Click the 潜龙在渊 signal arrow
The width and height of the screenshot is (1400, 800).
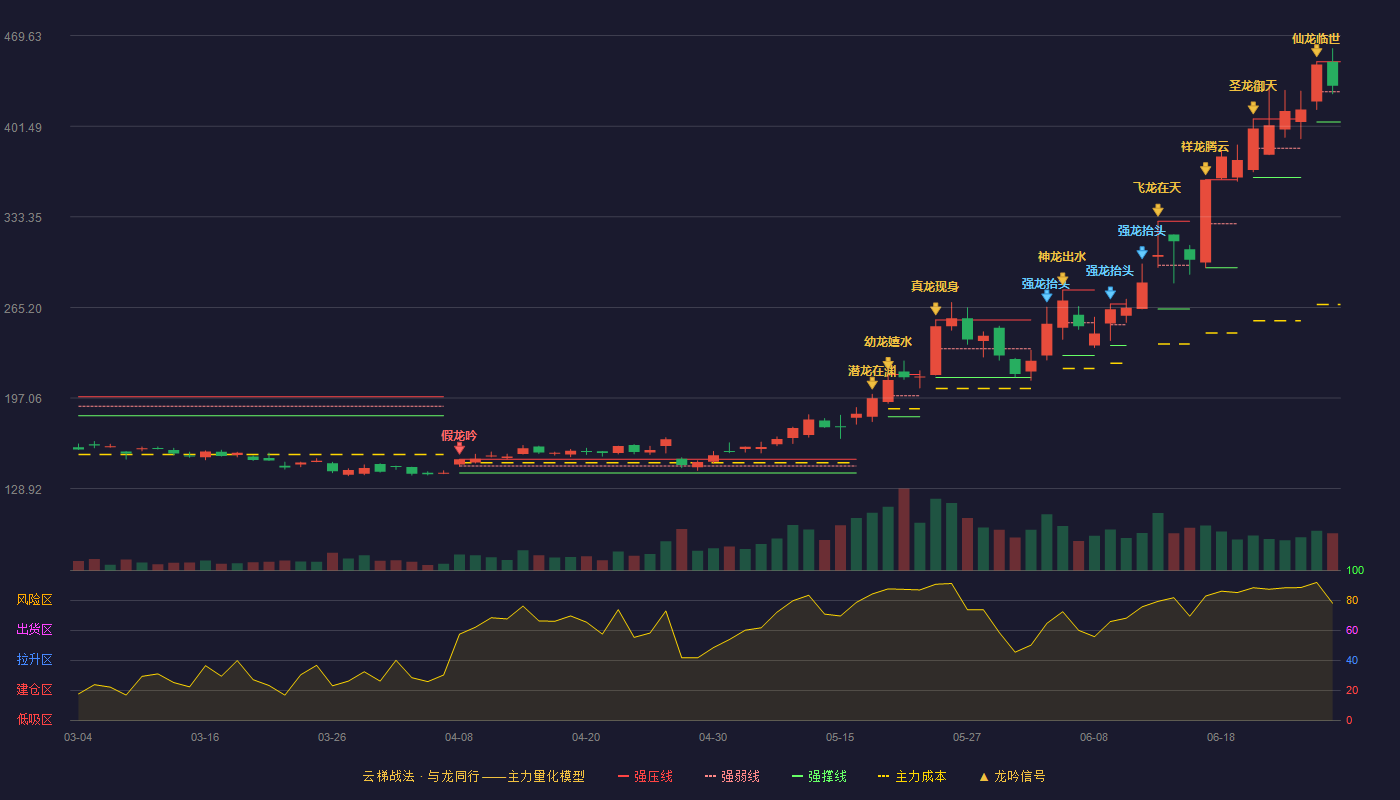coord(872,383)
